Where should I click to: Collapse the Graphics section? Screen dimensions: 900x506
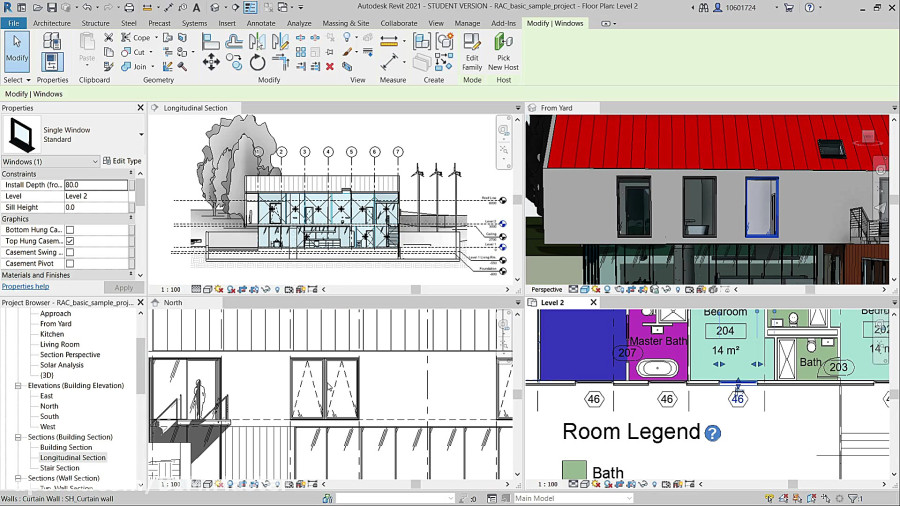131,219
